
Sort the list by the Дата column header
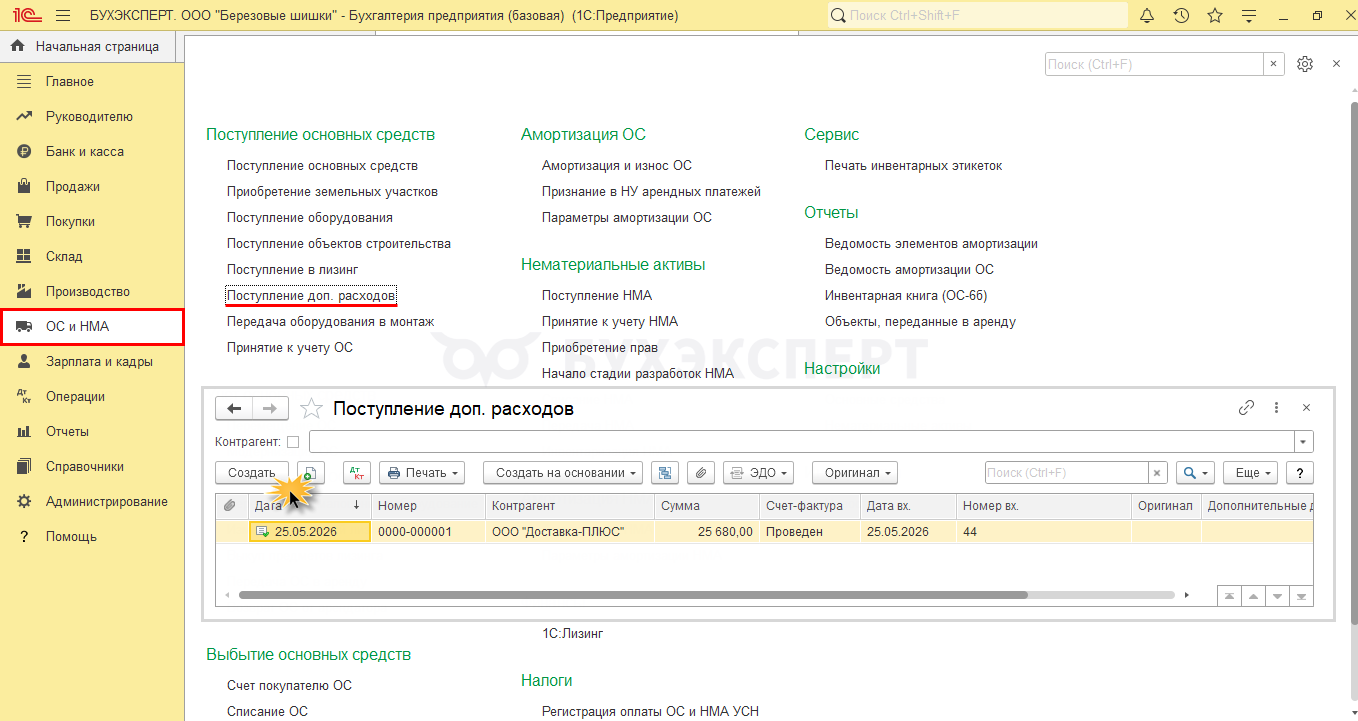(x=309, y=506)
